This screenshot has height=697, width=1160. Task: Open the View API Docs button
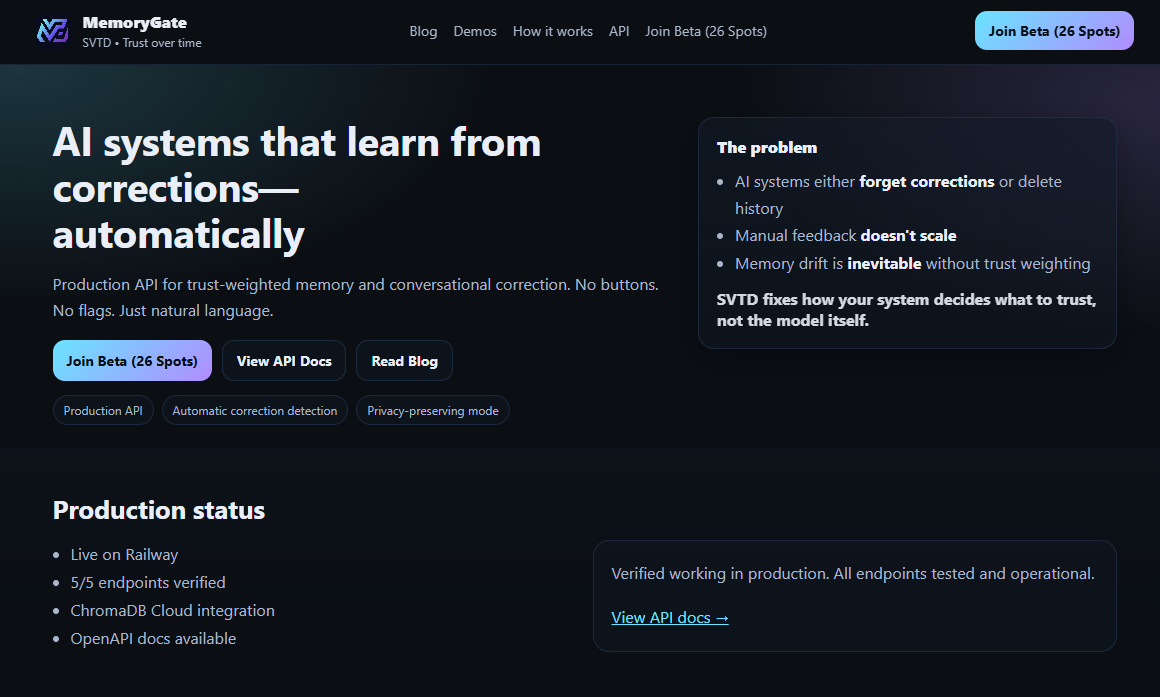tap(284, 361)
